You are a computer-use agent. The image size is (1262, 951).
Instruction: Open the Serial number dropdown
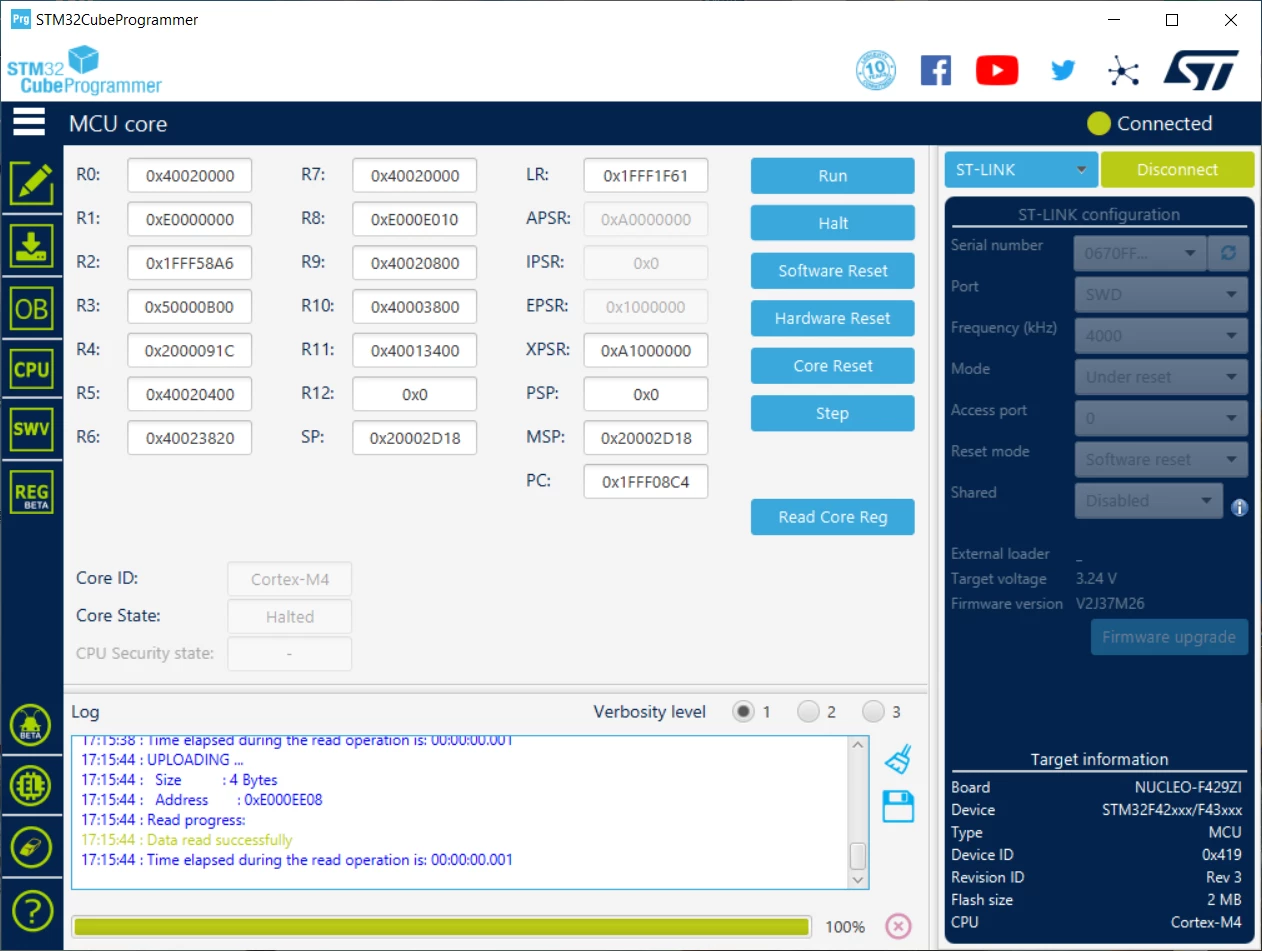1139,253
